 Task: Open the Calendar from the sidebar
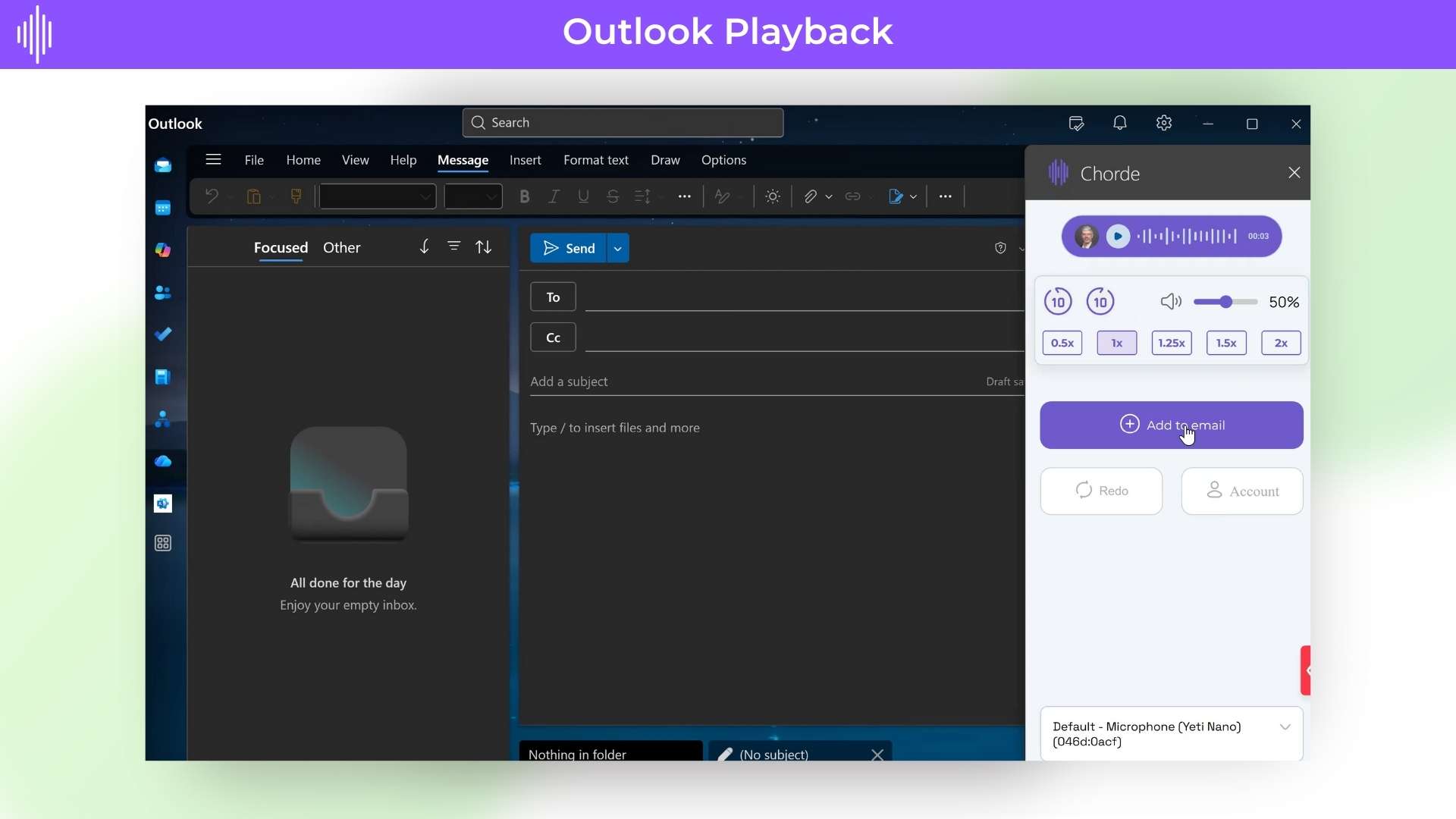click(163, 207)
